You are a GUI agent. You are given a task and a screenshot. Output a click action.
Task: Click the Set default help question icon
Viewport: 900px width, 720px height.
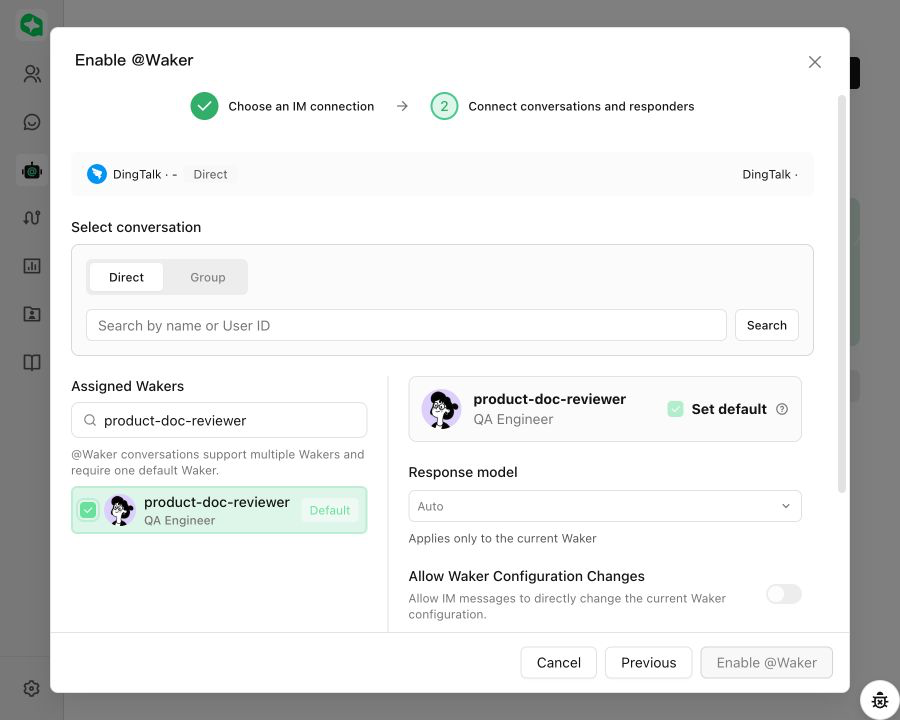[x=782, y=409]
